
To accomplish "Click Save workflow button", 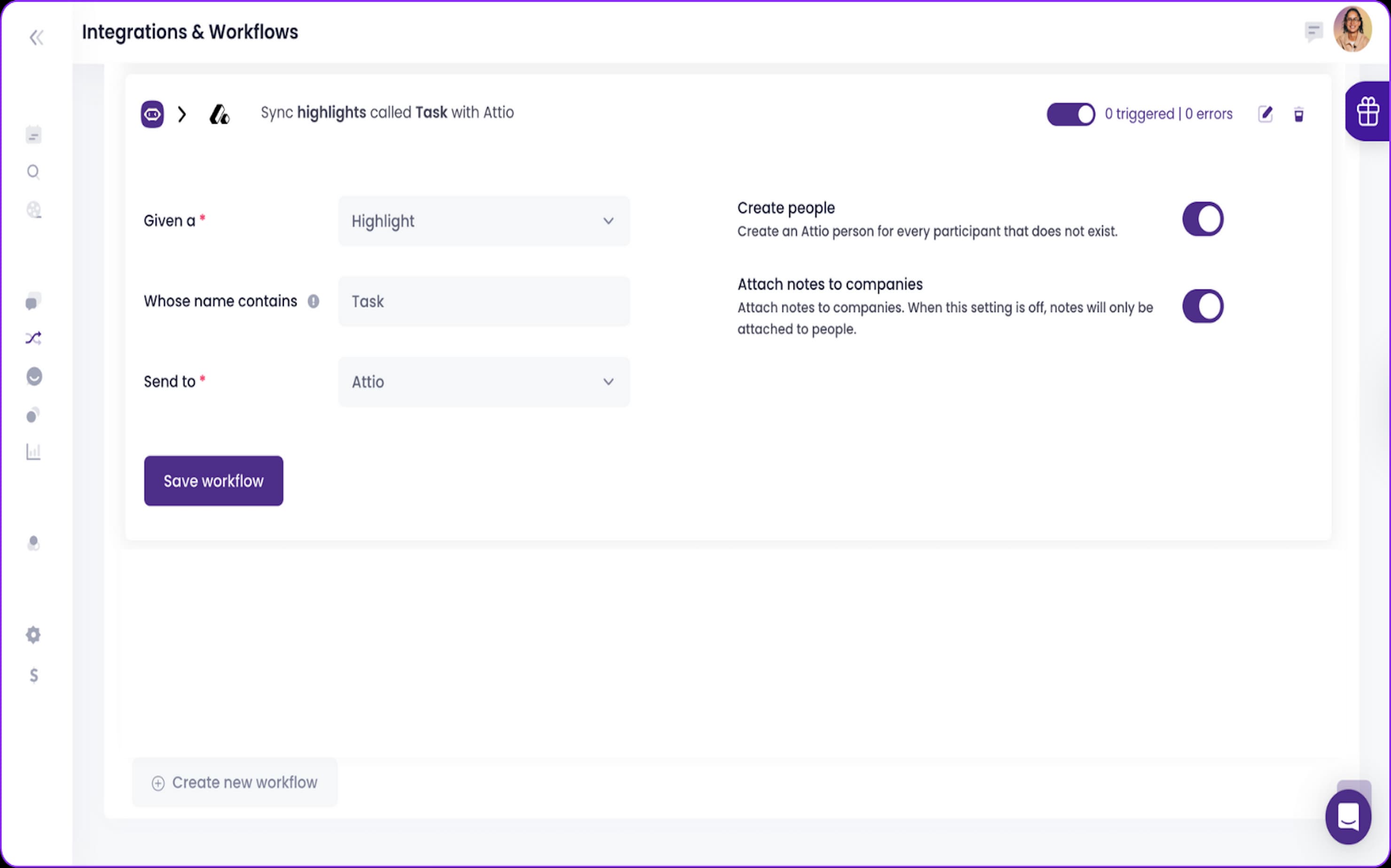I will 213,480.
